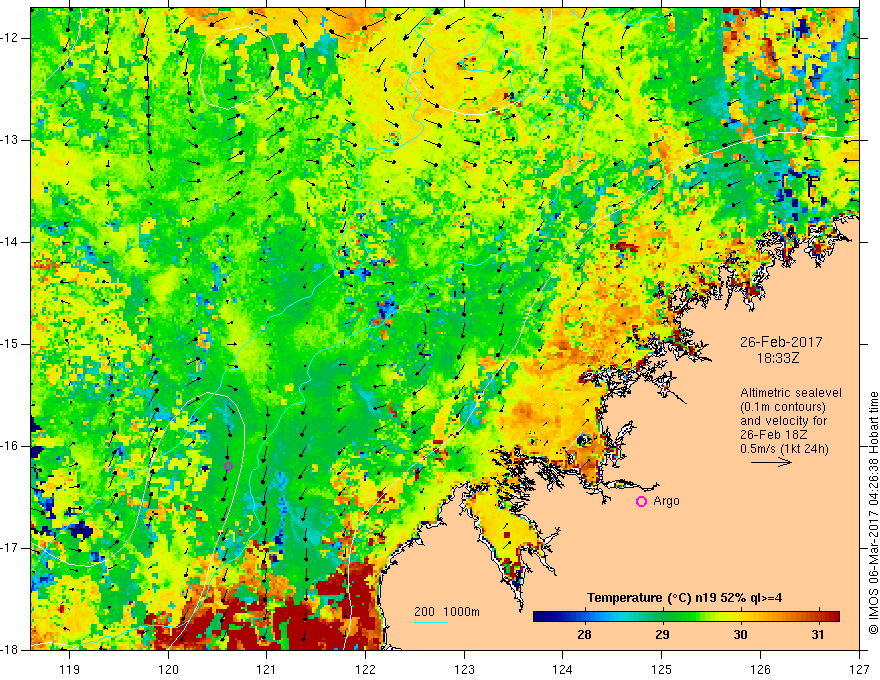Click the magenta Argo legend circle
The image size is (880, 680).
click(641, 502)
